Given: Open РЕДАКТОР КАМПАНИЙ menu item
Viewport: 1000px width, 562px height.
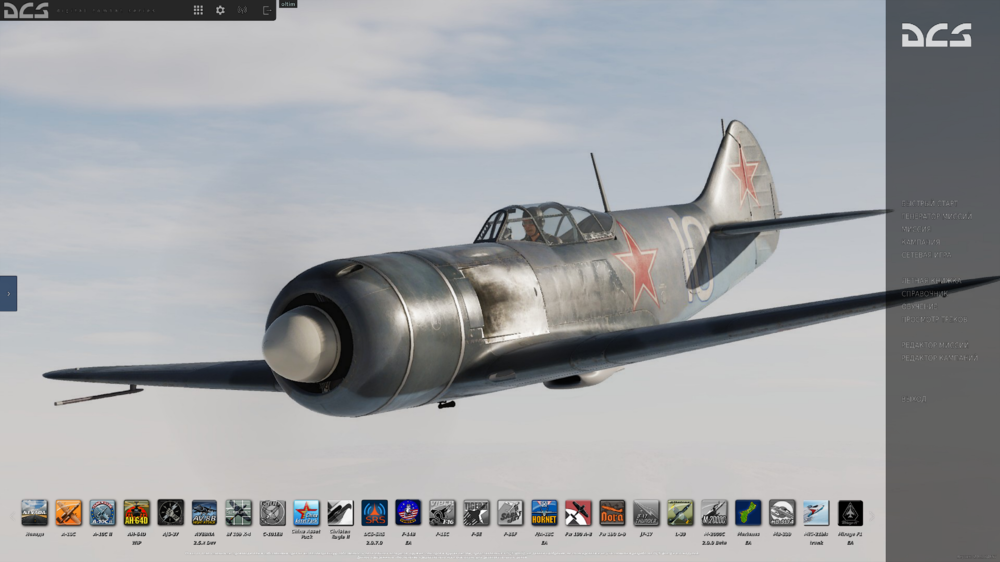Looking at the screenshot, I should 939,358.
